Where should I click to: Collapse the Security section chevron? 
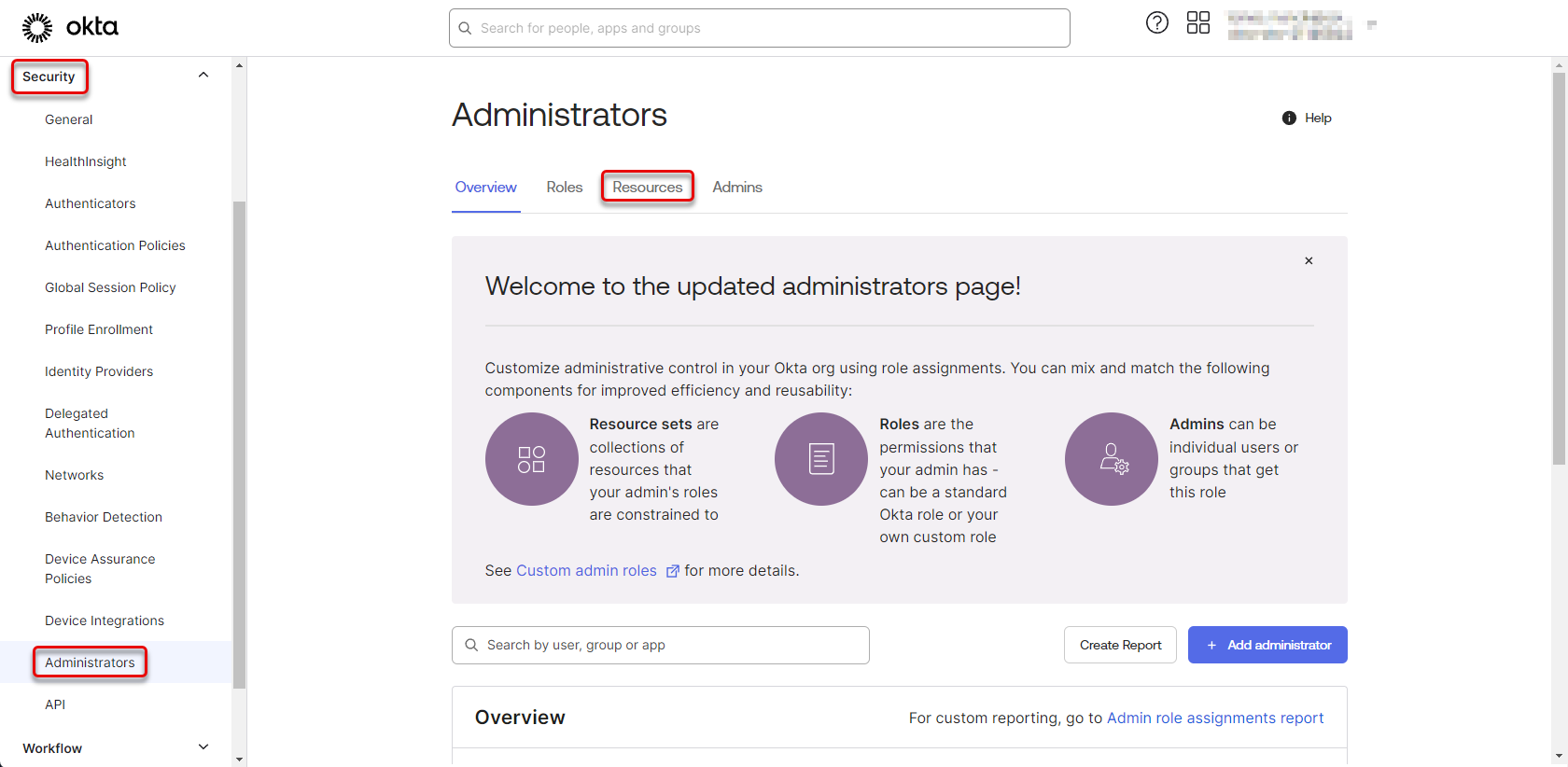[203, 76]
